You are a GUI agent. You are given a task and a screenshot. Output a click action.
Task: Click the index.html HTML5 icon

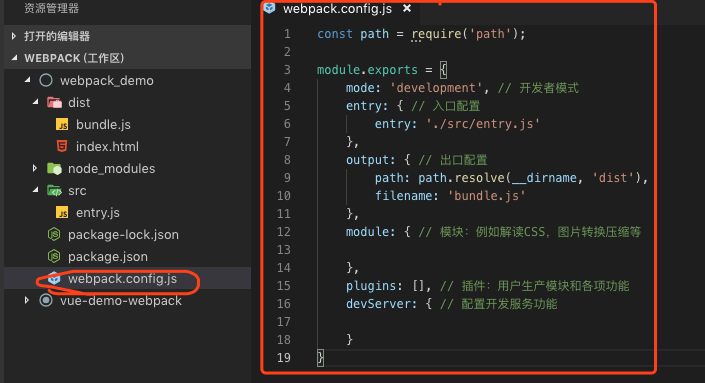pos(62,147)
